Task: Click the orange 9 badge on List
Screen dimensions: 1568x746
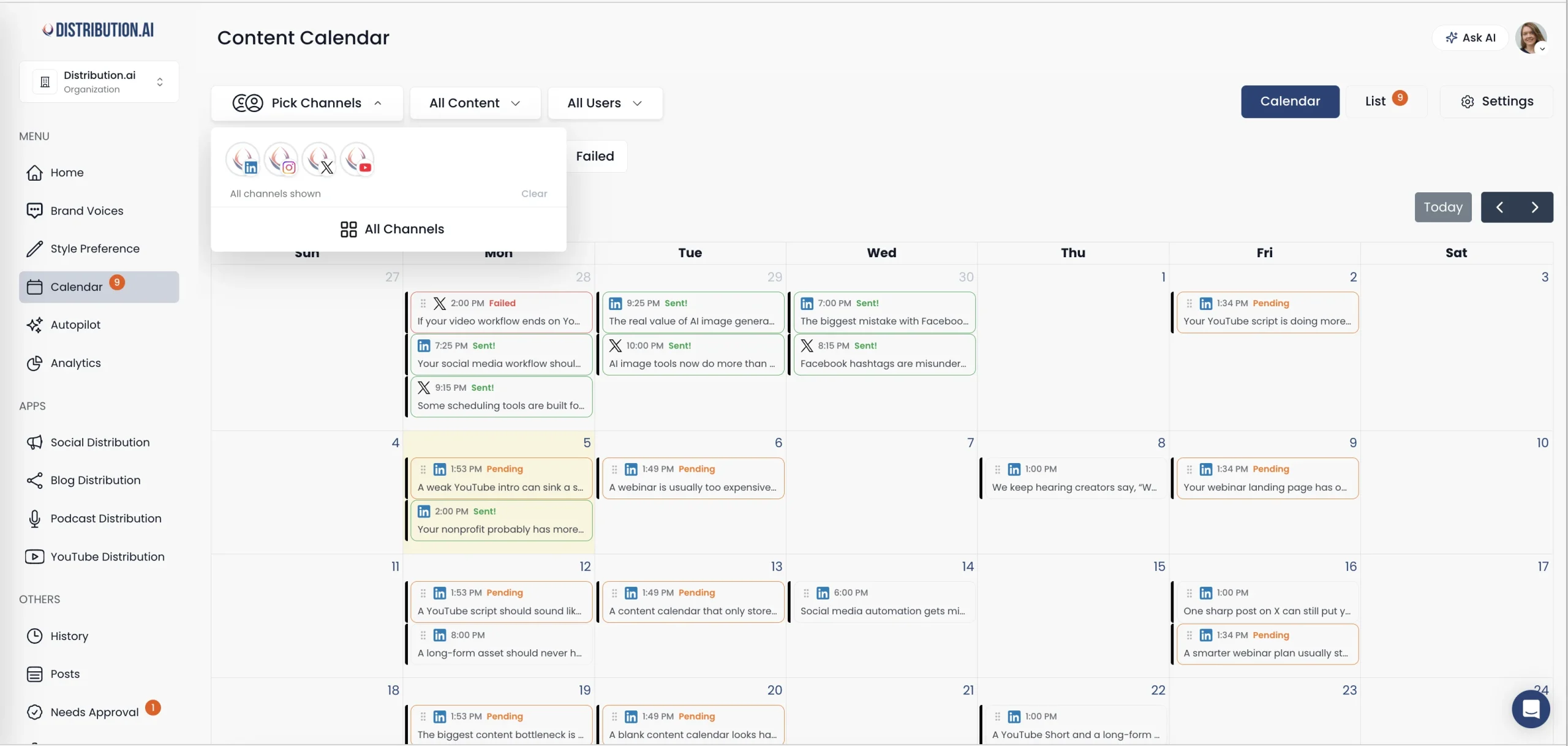Action: click(x=1400, y=98)
